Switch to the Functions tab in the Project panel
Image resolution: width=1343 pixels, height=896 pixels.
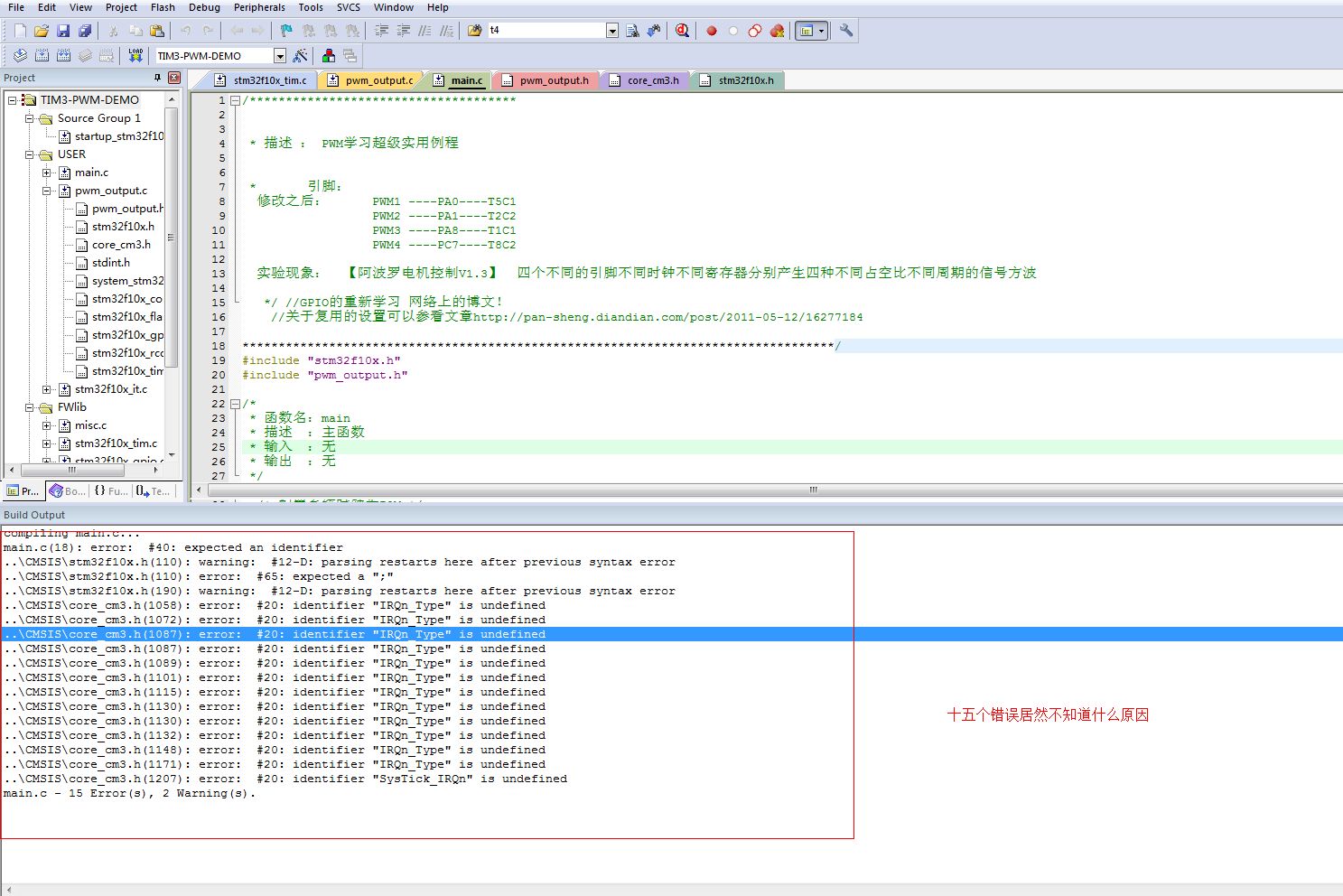click(111, 491)
